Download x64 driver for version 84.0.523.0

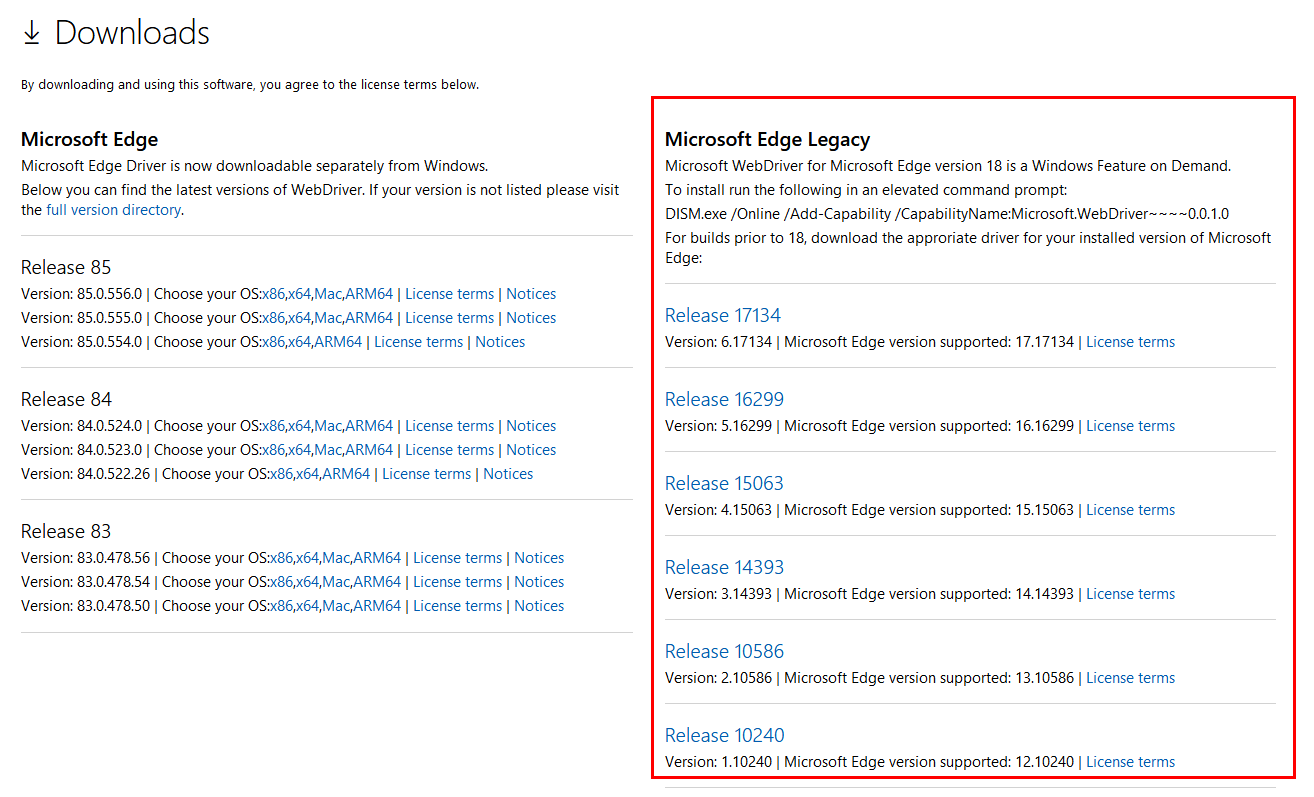tap(299, 450)
